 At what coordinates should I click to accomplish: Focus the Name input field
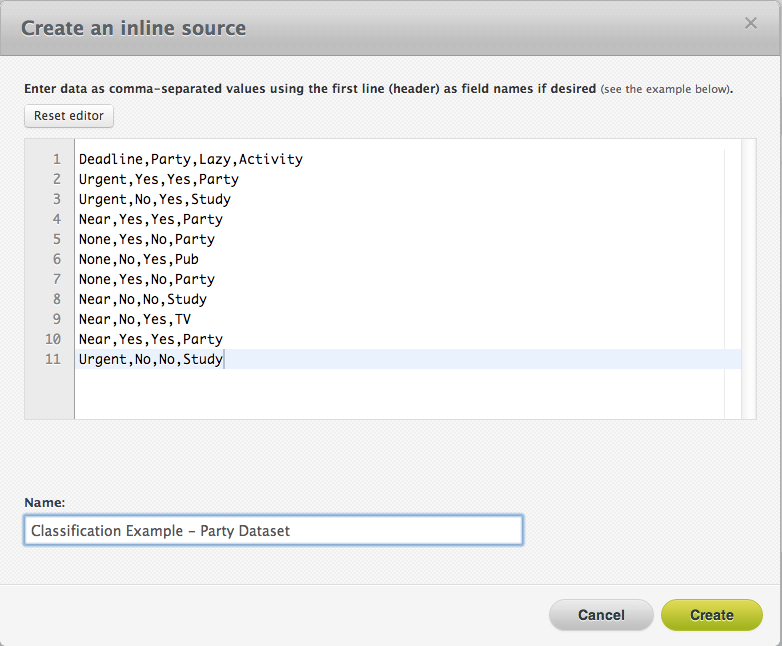(x=273, y=531)
